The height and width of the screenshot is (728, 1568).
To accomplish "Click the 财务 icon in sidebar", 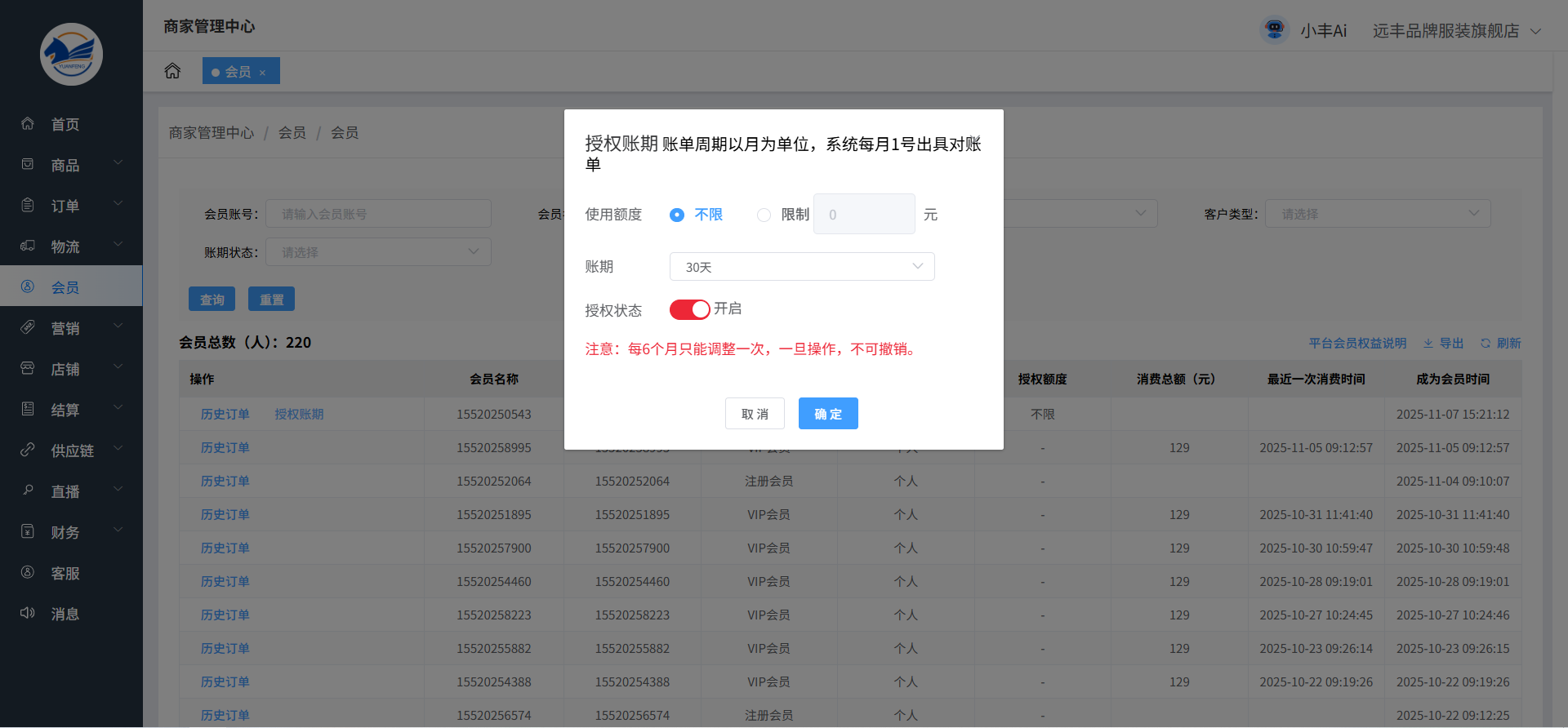I will [x=28, y=531].
